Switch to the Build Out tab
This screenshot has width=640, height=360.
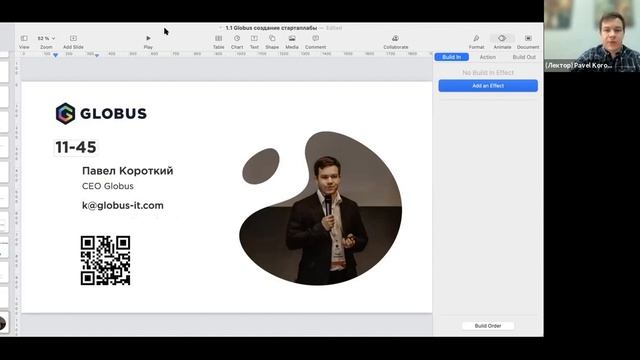coord(524,57)
